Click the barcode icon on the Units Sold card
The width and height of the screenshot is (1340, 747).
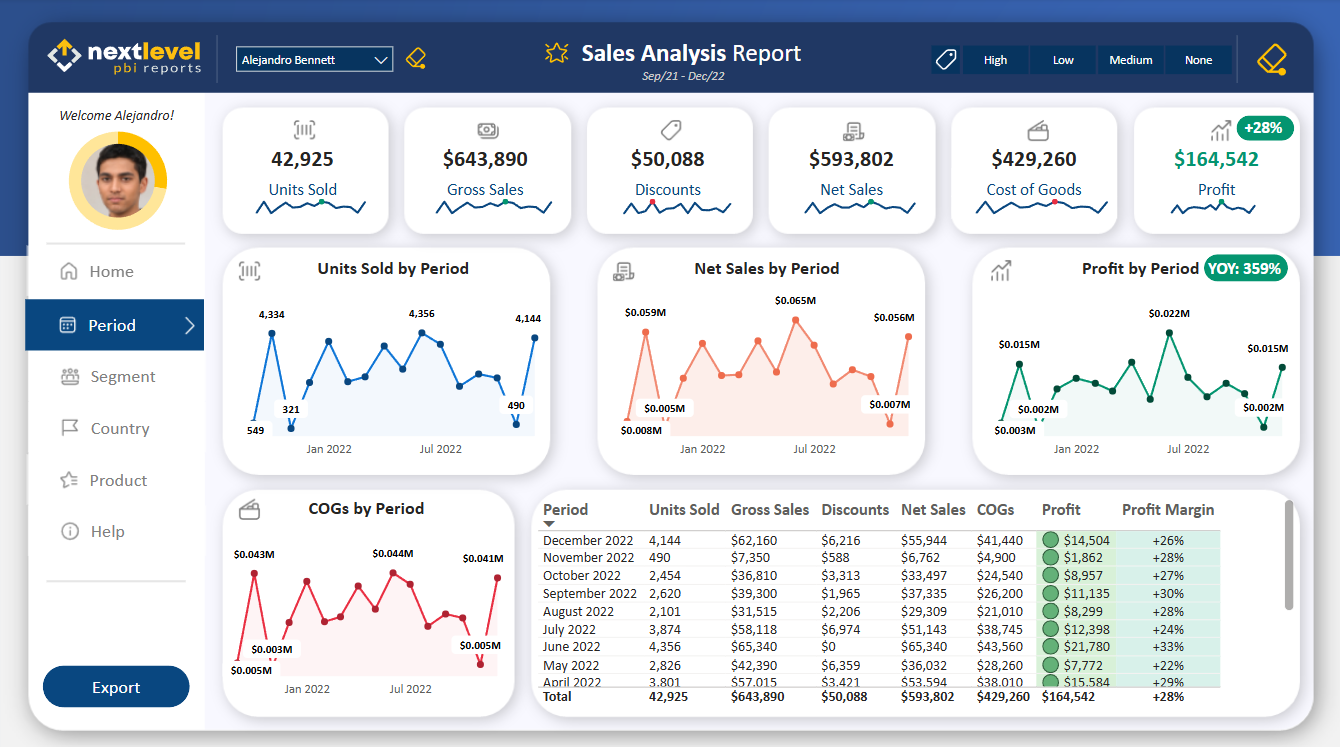click(x=303, y=129)
